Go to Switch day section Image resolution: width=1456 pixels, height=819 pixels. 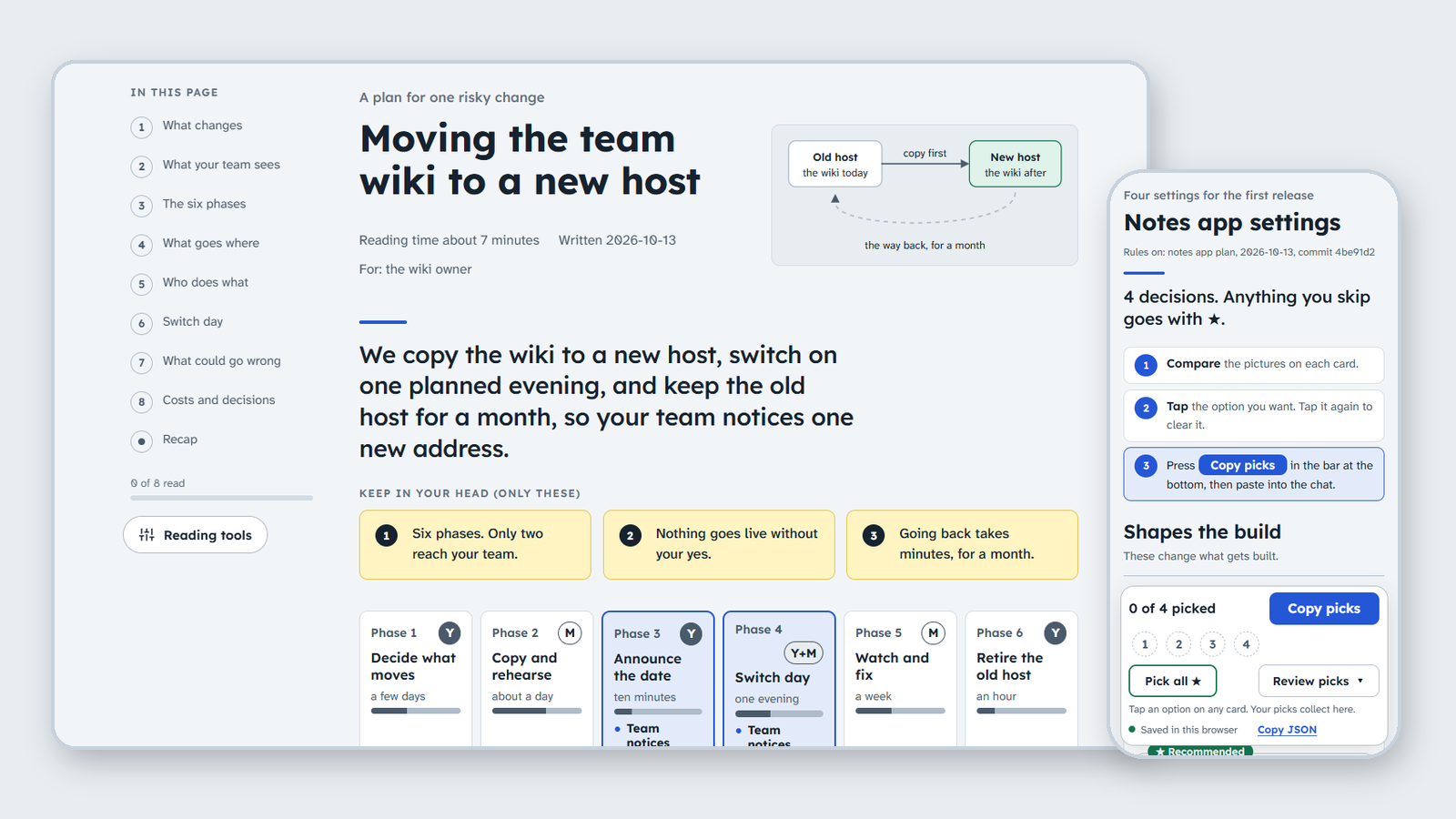[192, 321]
